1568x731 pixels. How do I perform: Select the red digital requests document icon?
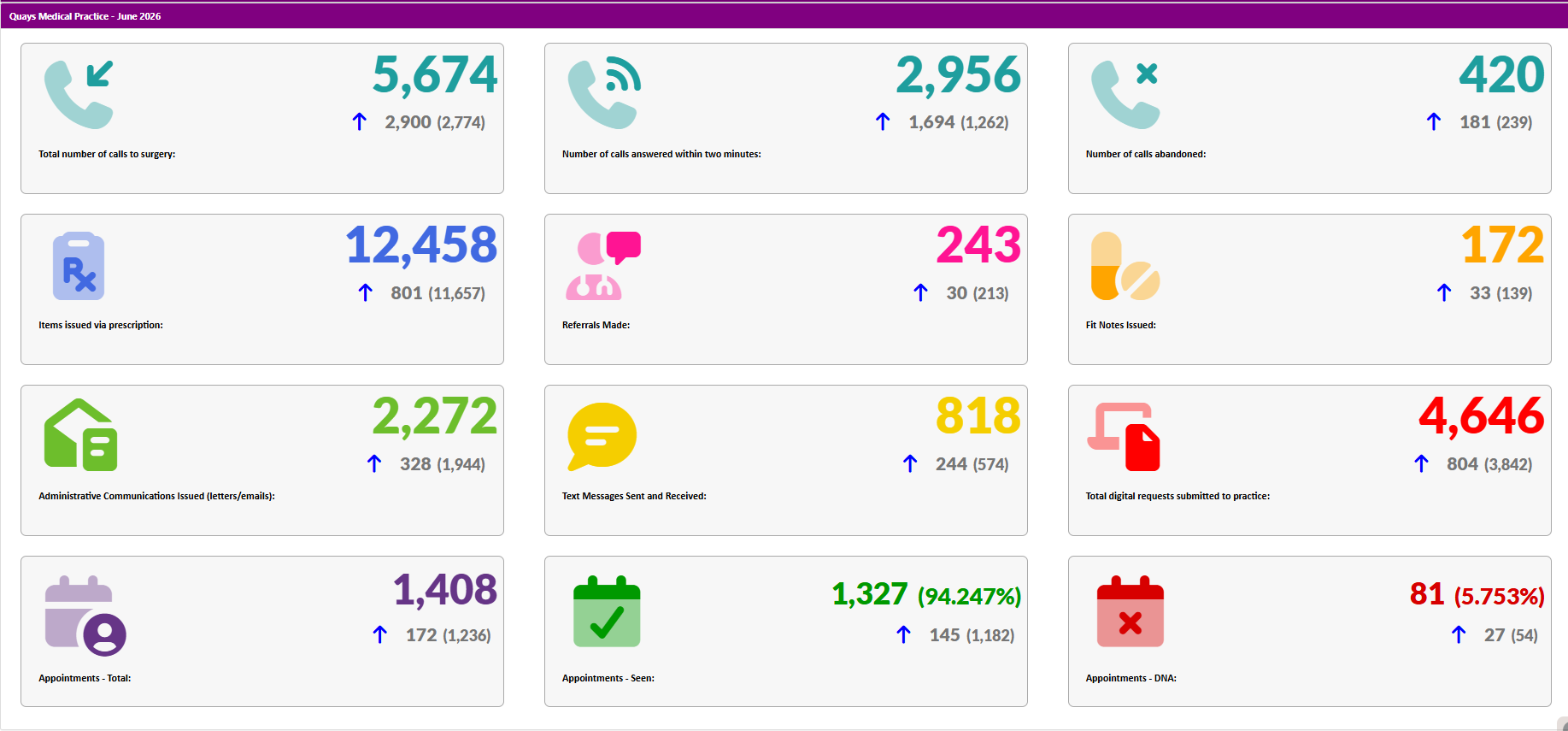1124,437
